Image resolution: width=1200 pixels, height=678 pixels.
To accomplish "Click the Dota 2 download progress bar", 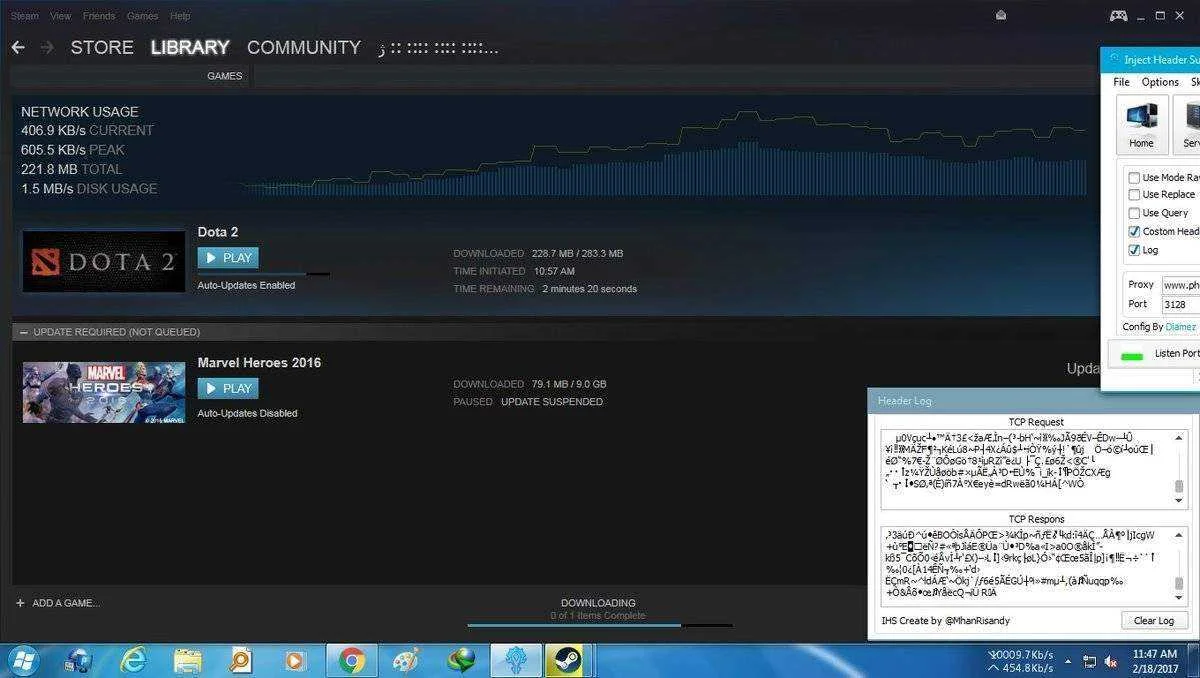I will [x=264, y=273].
